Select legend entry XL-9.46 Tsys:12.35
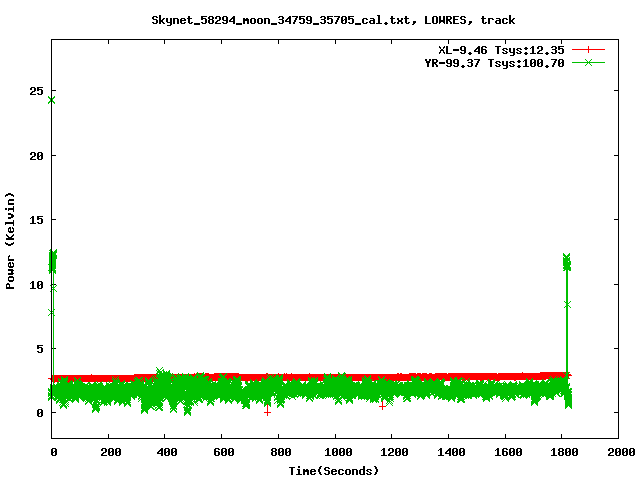The width and height of the screenshot is (640, 480). point(501,50)
